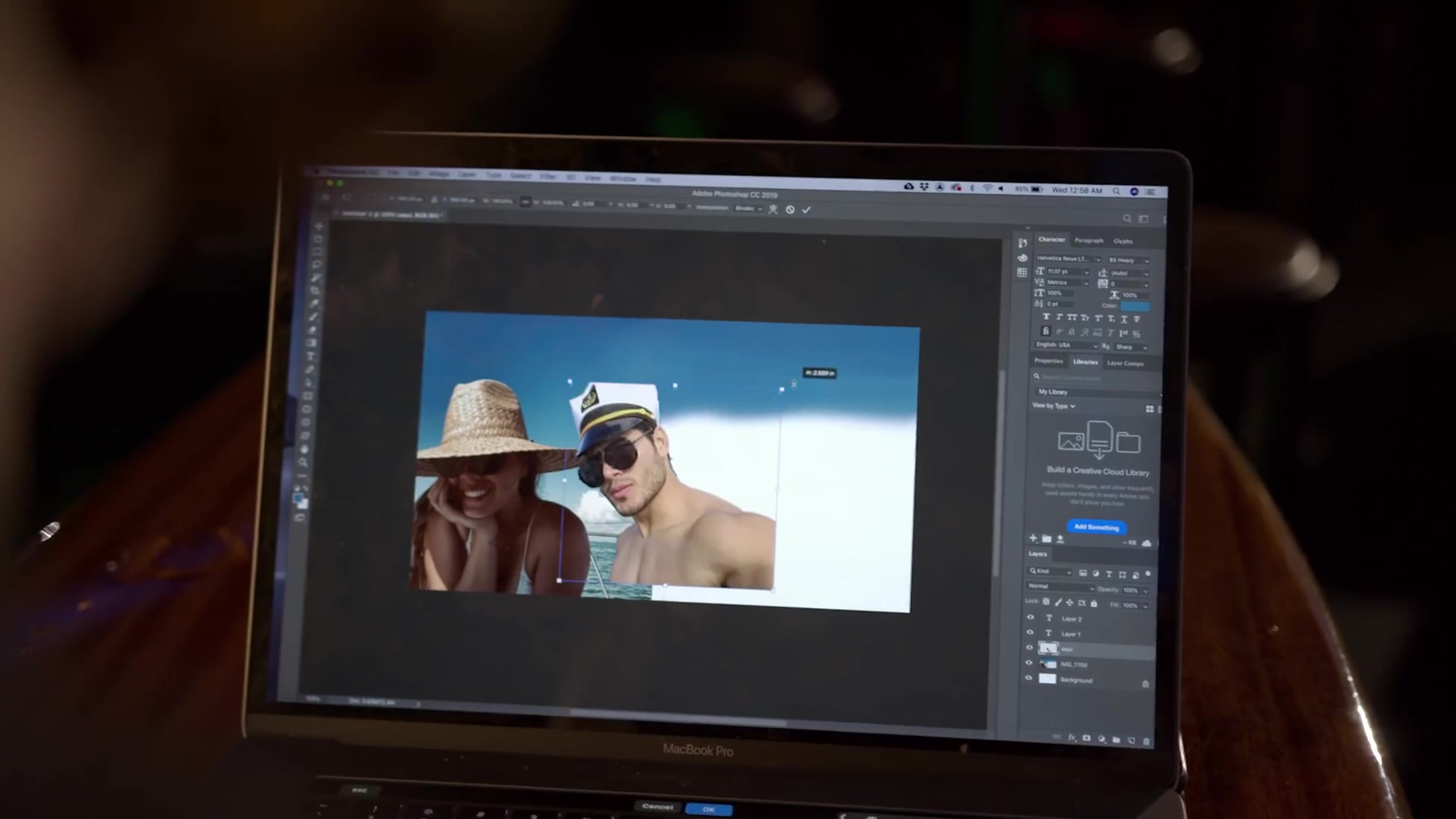The height and width of the screenshot is (819, 1456).
Task: Open the Creative Cloud sync status icon
Action: tap(1146, 543)
